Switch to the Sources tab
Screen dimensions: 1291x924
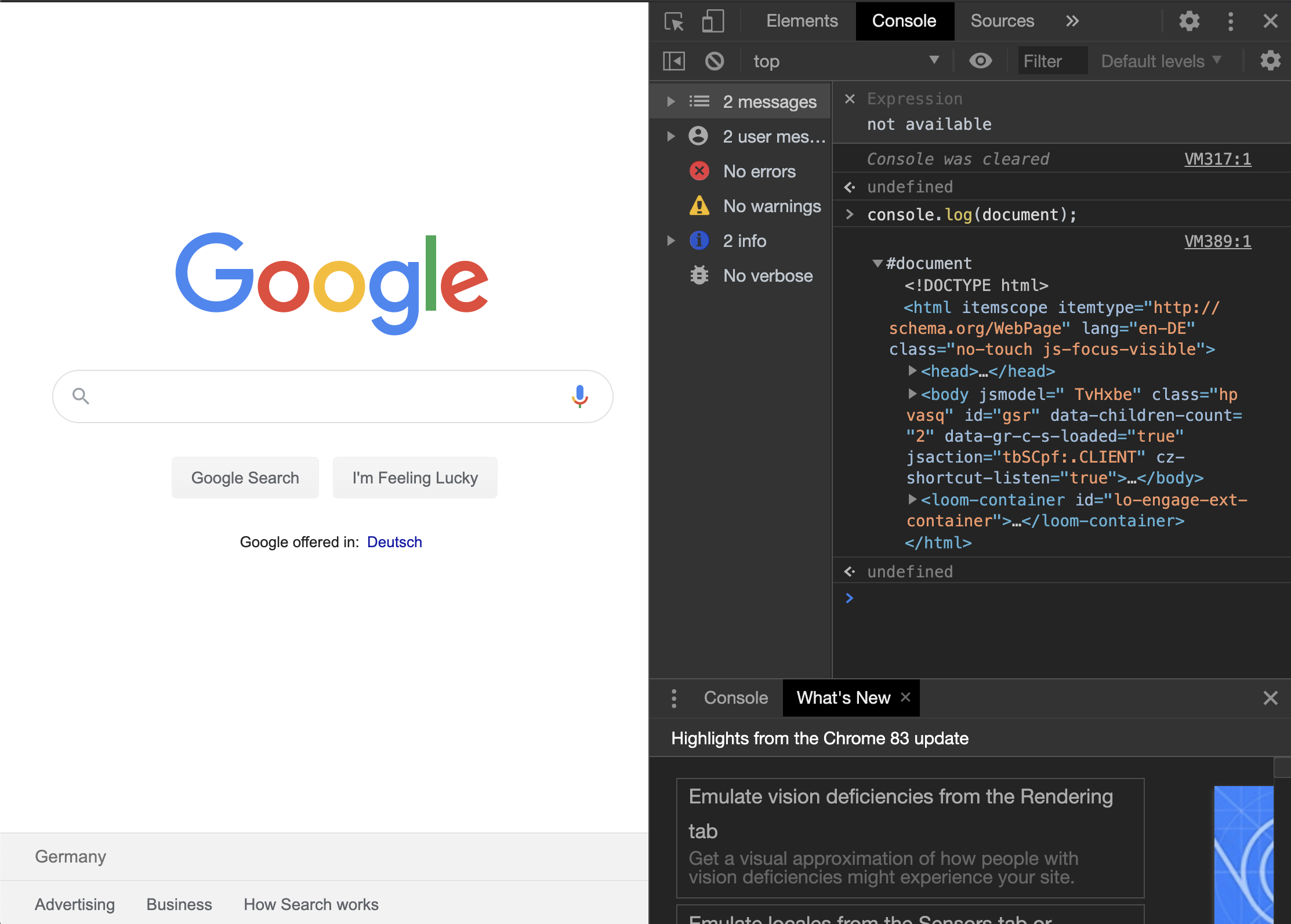[1002, 21]
